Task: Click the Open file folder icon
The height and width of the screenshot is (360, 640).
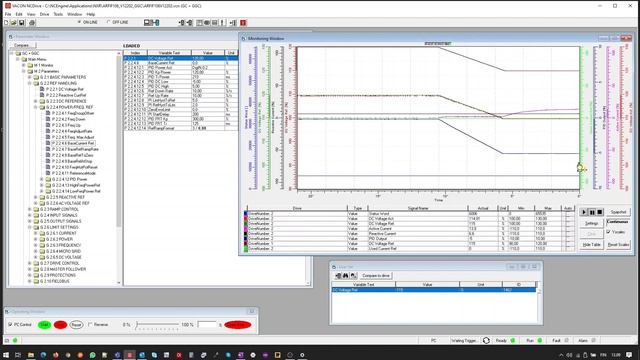Action: pos(13,23)
